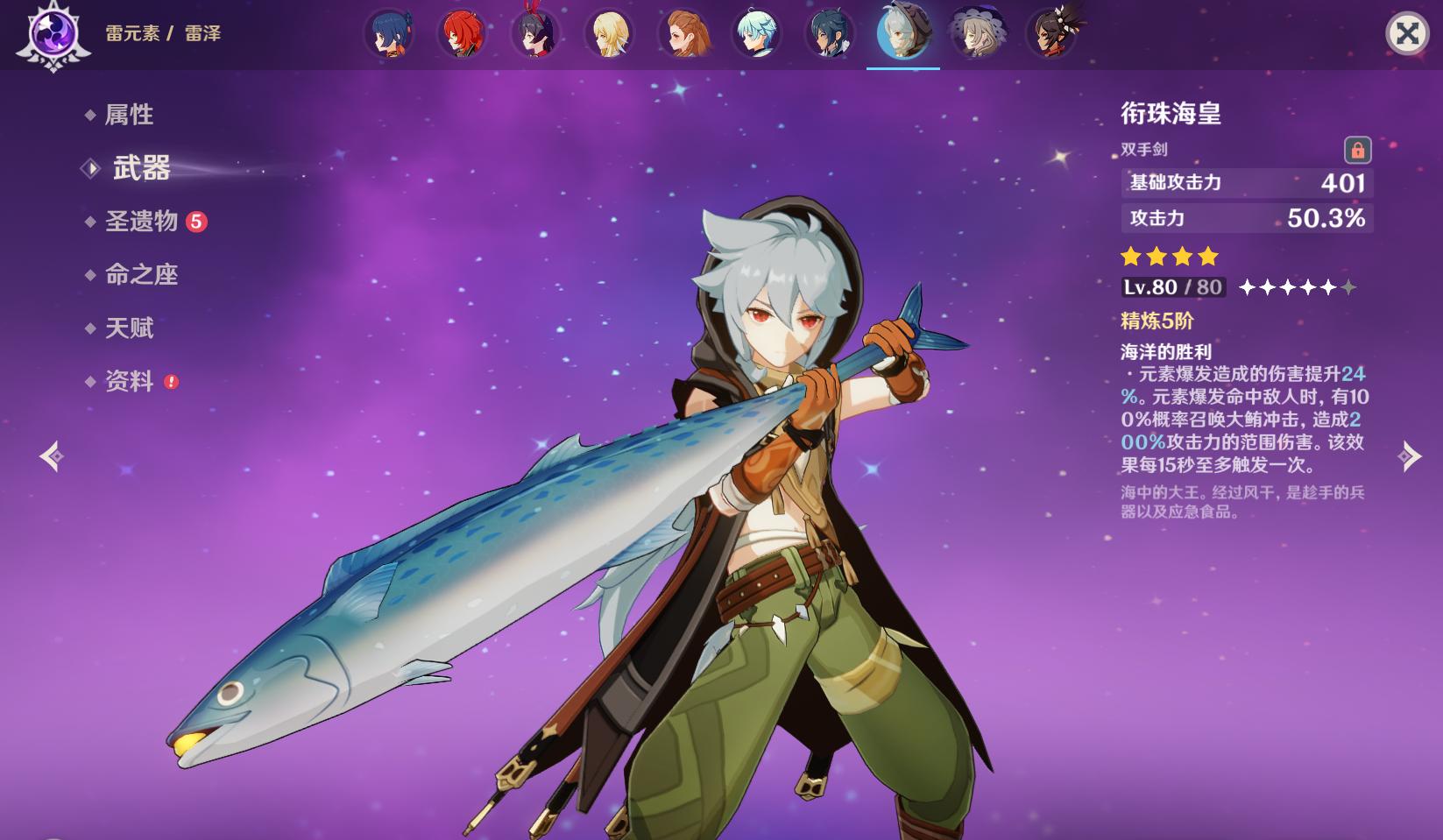The height and width of the screenshot is (840, 1443).
Task: Select Kaeya's portrait with eyepatch
Action: coord(830,34)
